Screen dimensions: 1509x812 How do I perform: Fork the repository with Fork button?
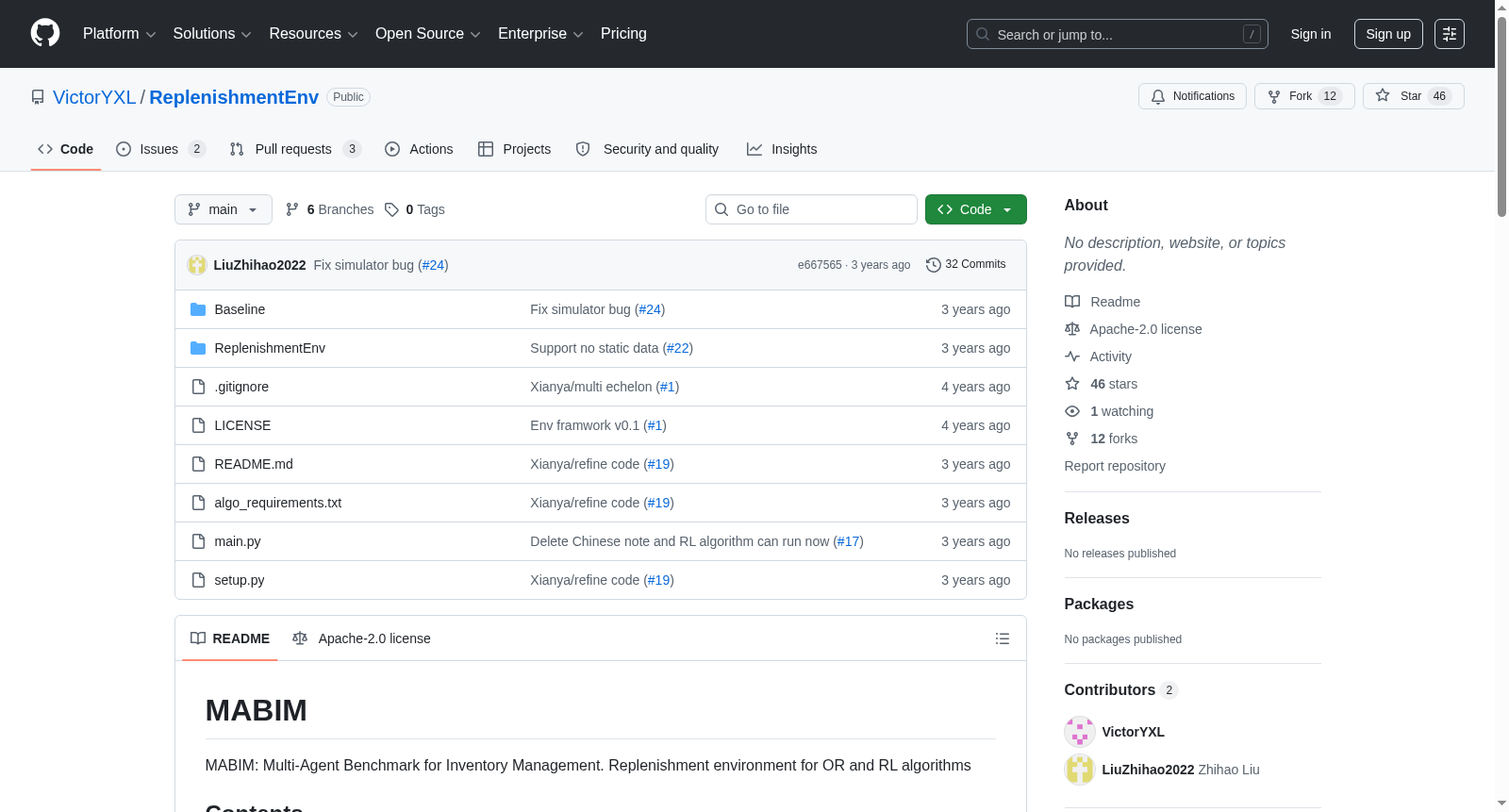tap(1304, 96)
